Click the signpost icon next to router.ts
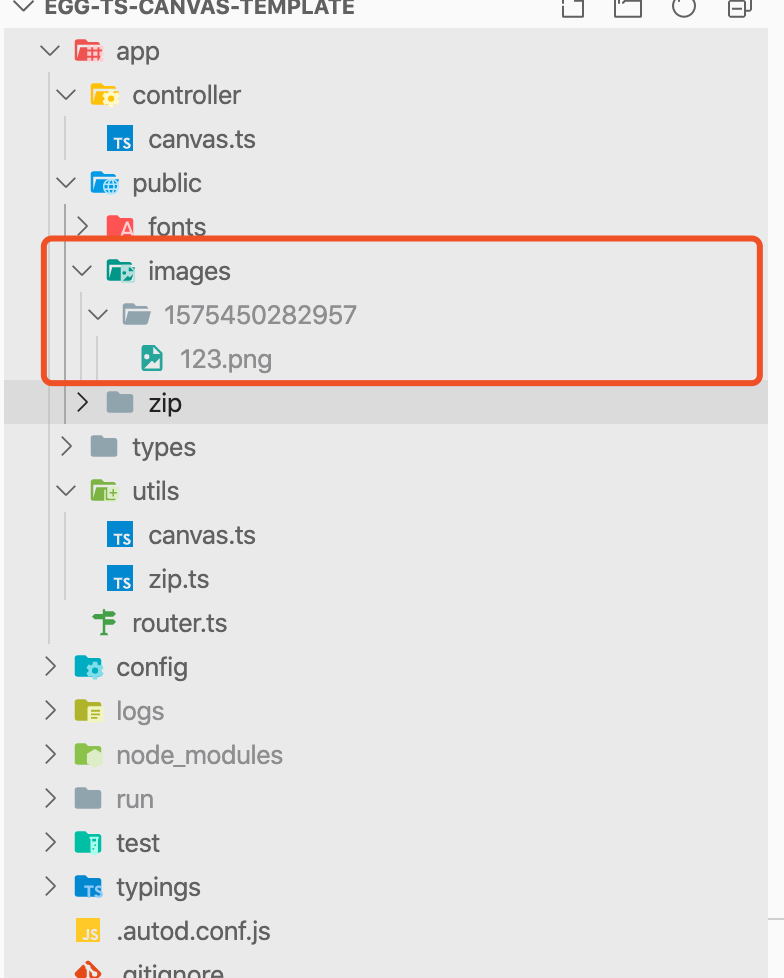The image size is (784, 978). click(x=104, y=622)
